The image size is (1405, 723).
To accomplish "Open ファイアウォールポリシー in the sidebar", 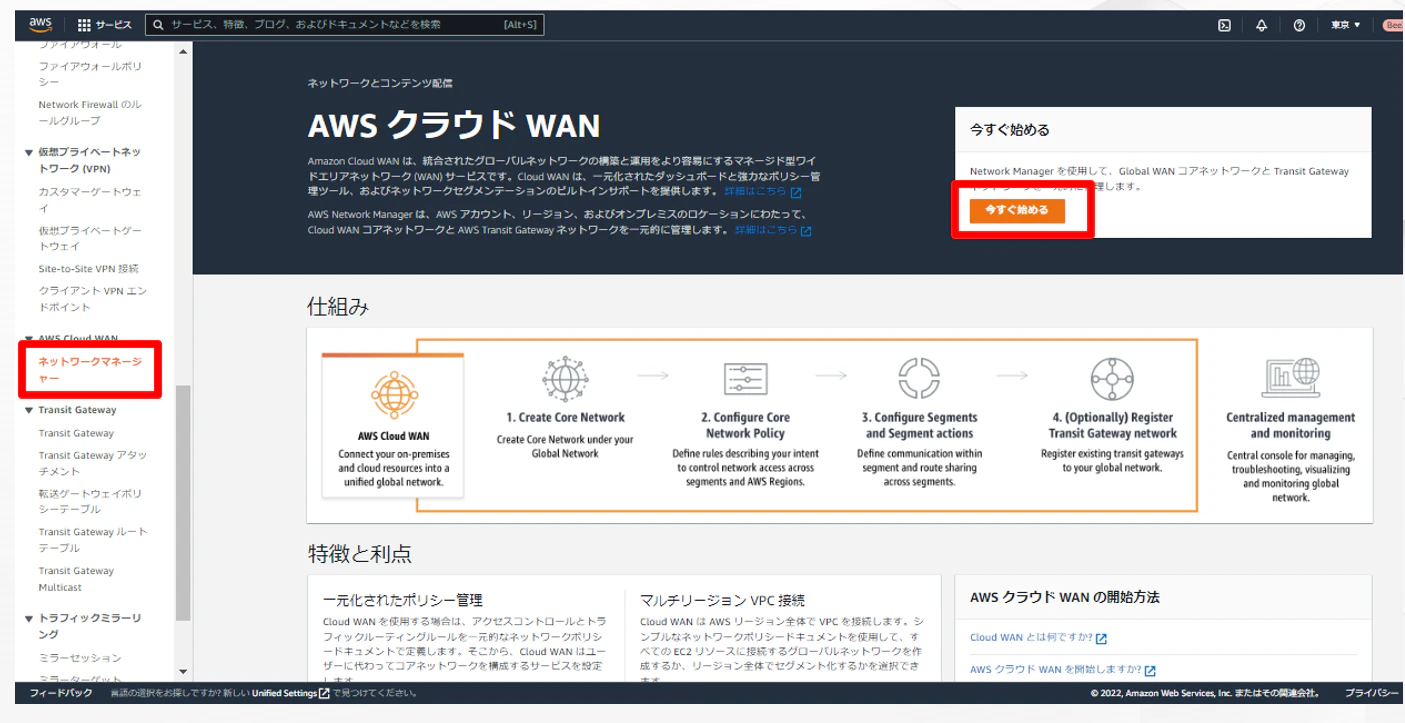I will [x=90, y=74].
